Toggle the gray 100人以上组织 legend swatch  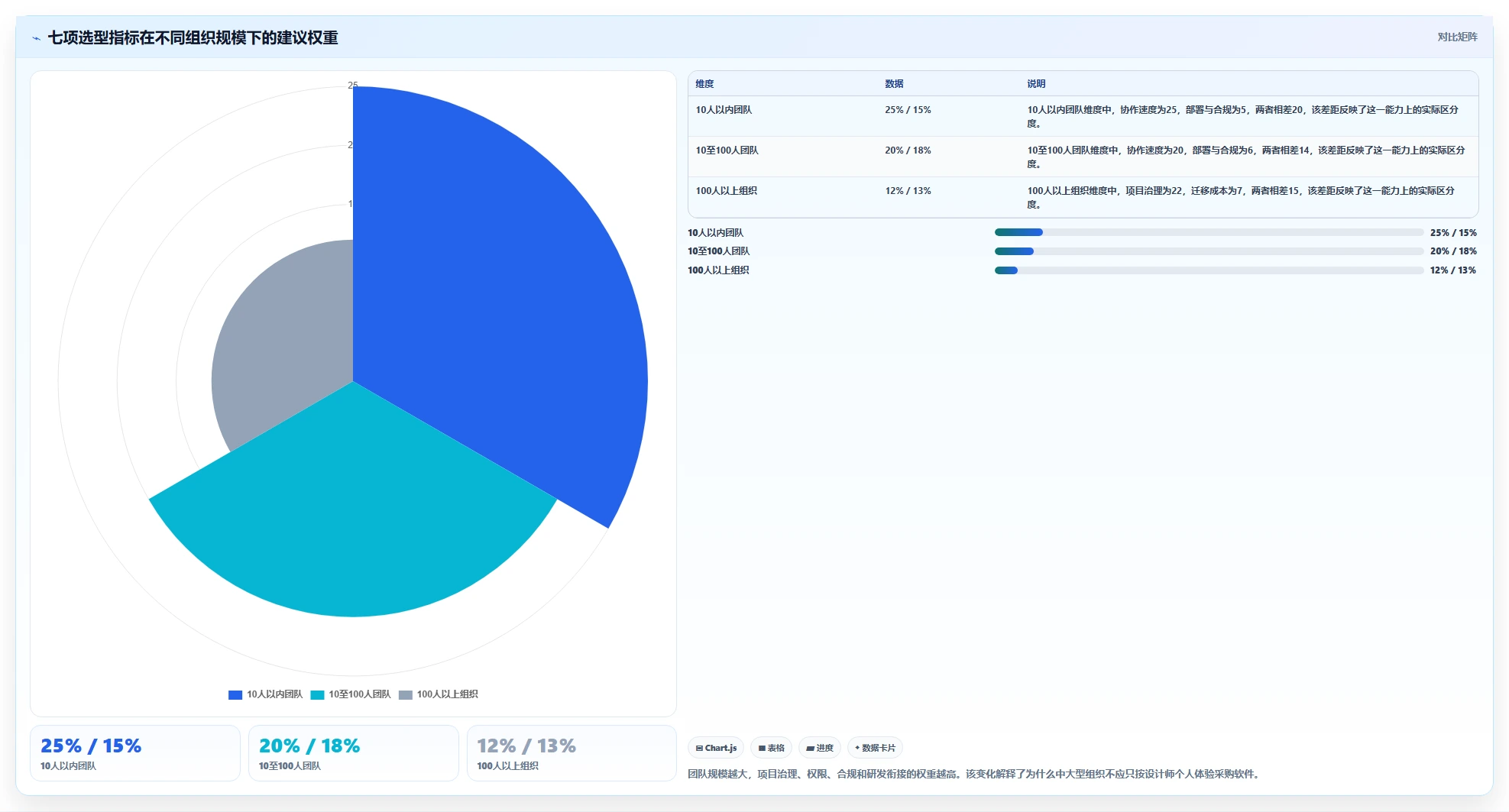(x=406, y=694)
